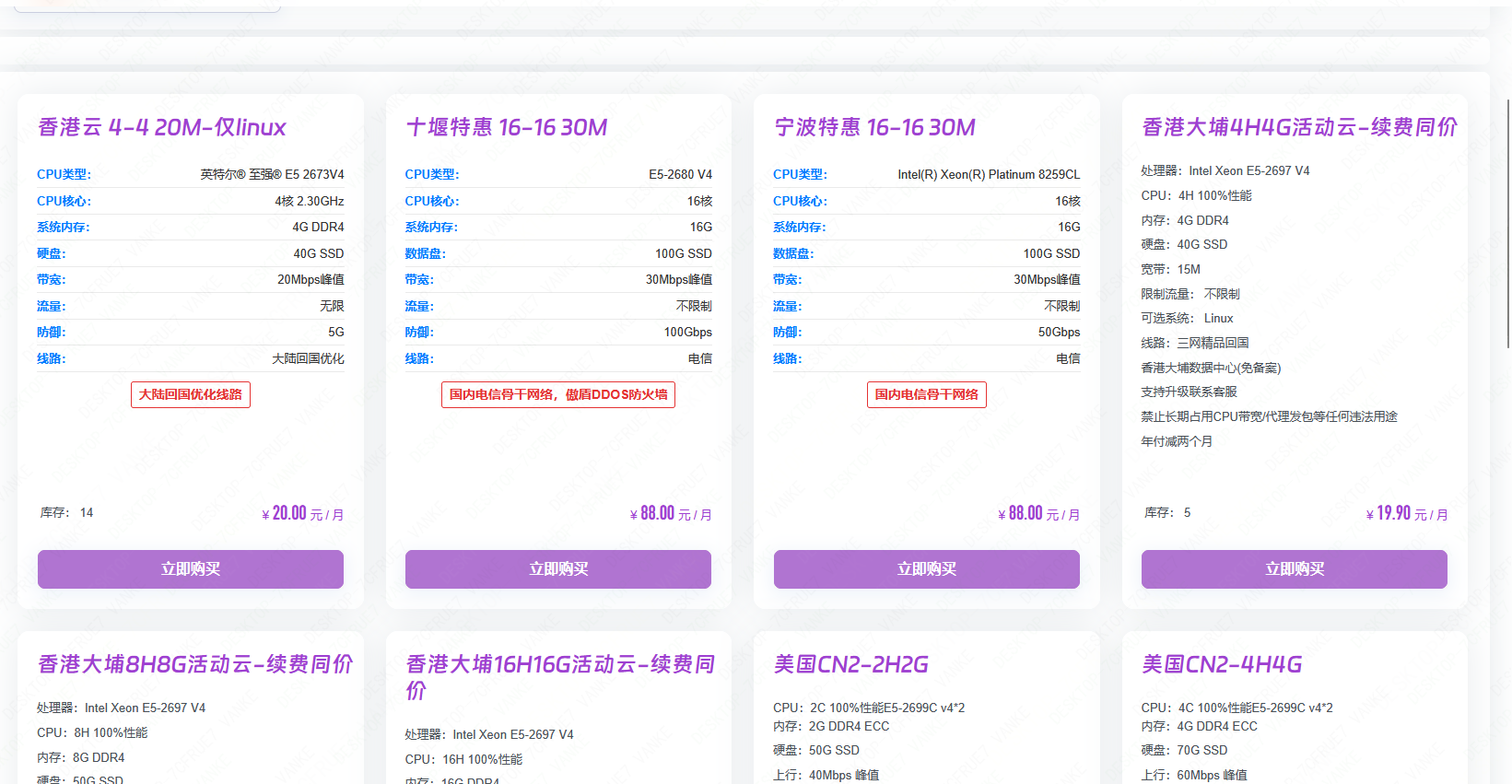The width and height of the screenshot is (1512, 784).
Task: Select the 十堰特惠 16-16 30M heading
Action: coord(506,127)
